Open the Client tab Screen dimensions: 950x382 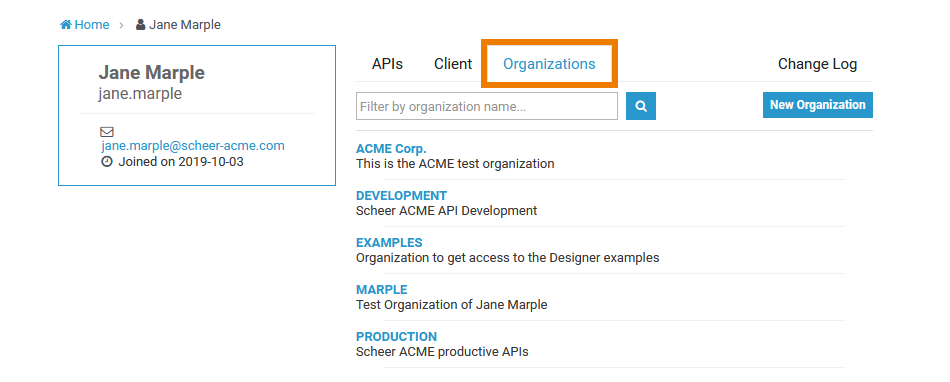(x=453, y=64)
